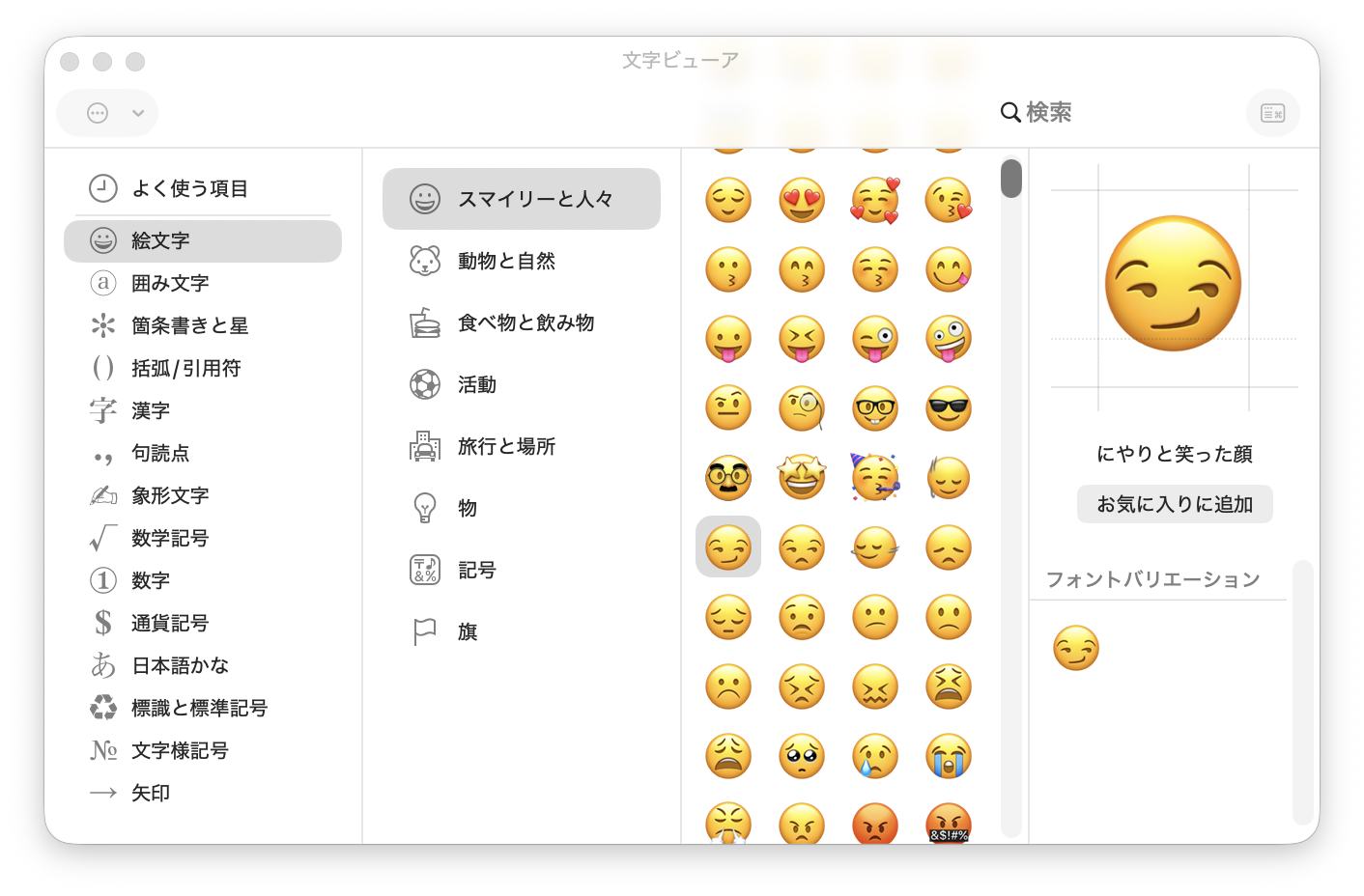The height and width of the screenshot is (896, 1364).
Task: Select the smirking face font variation
Action: click(1076, 648)
